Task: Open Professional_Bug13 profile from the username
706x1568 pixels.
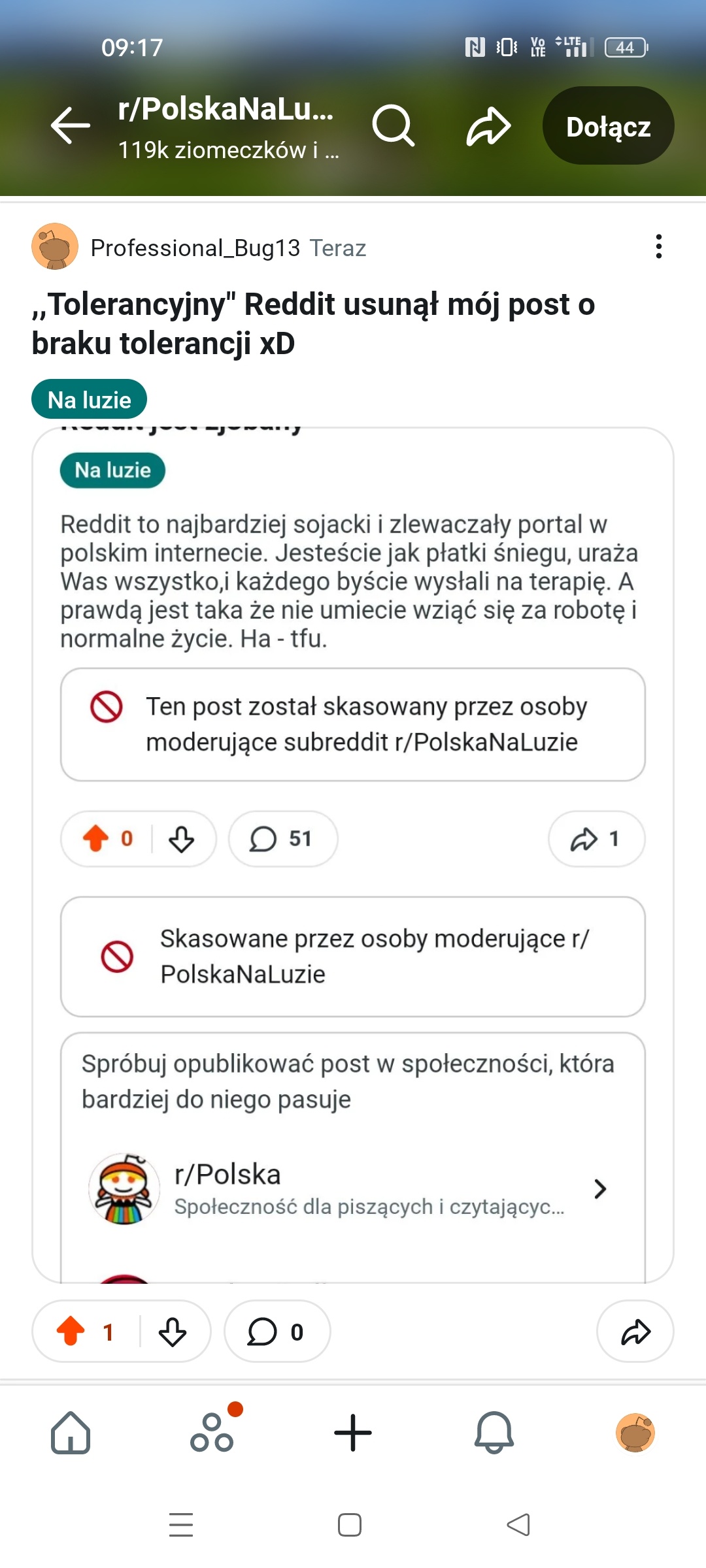Action: (195, 248)
